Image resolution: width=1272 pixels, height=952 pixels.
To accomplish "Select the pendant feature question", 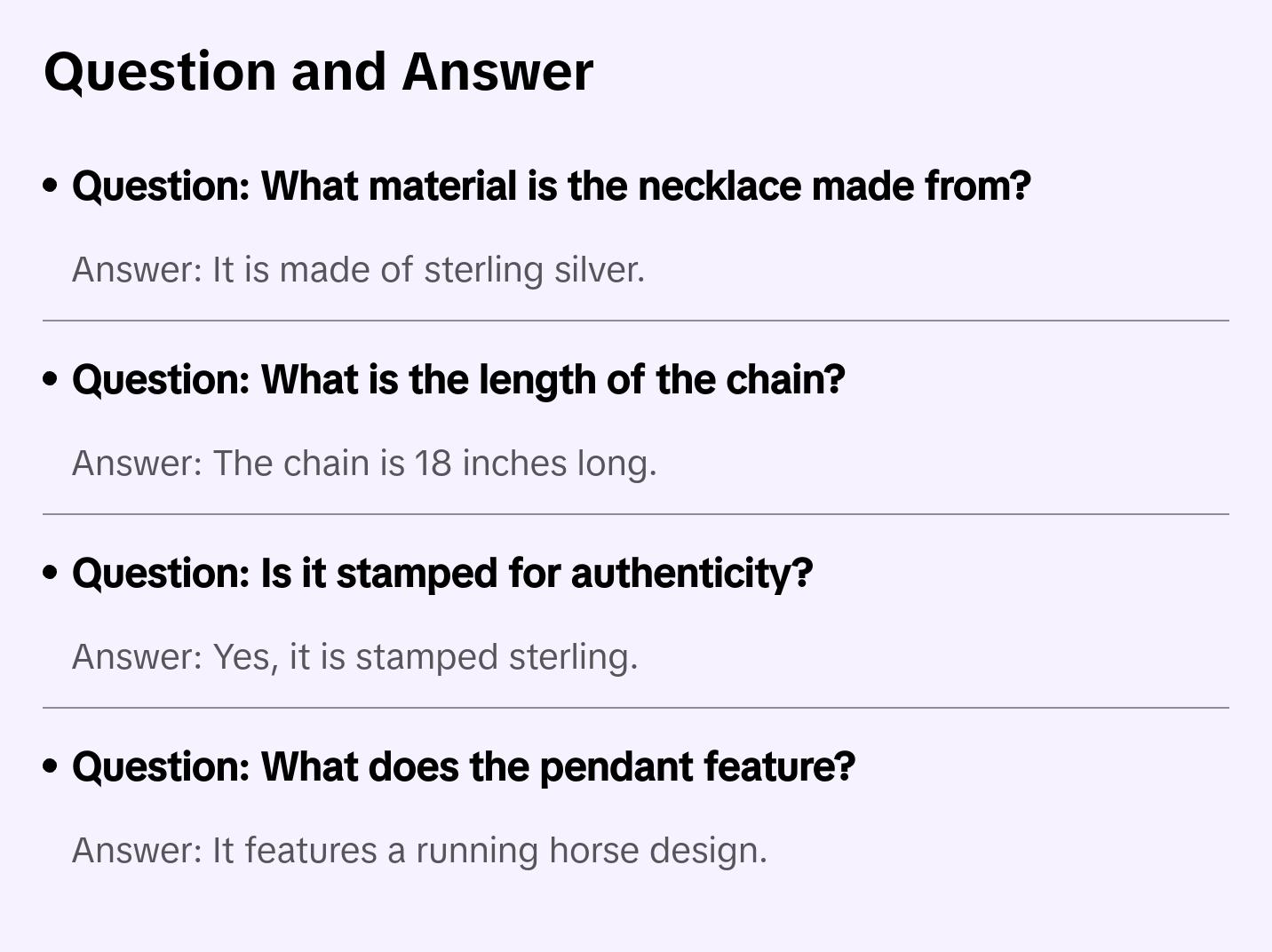I will (463, 767).
